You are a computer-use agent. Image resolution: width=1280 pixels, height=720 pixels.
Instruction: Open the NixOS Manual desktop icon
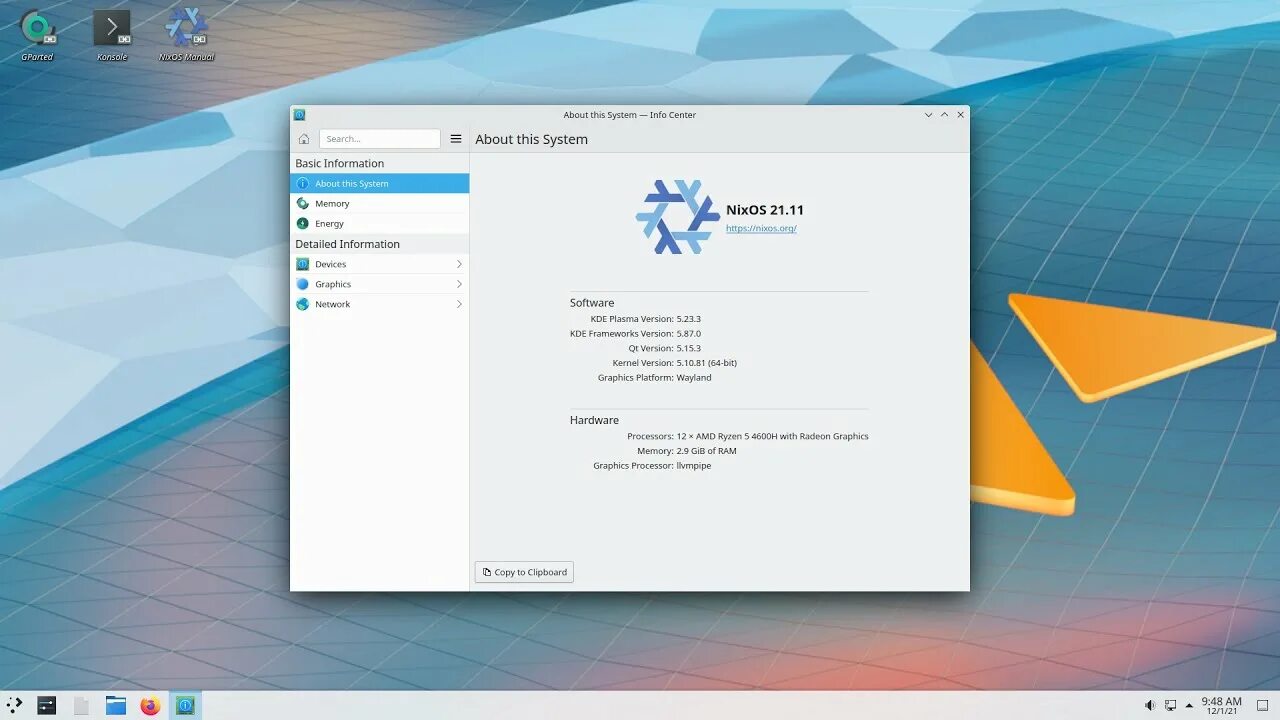(186, 35)
